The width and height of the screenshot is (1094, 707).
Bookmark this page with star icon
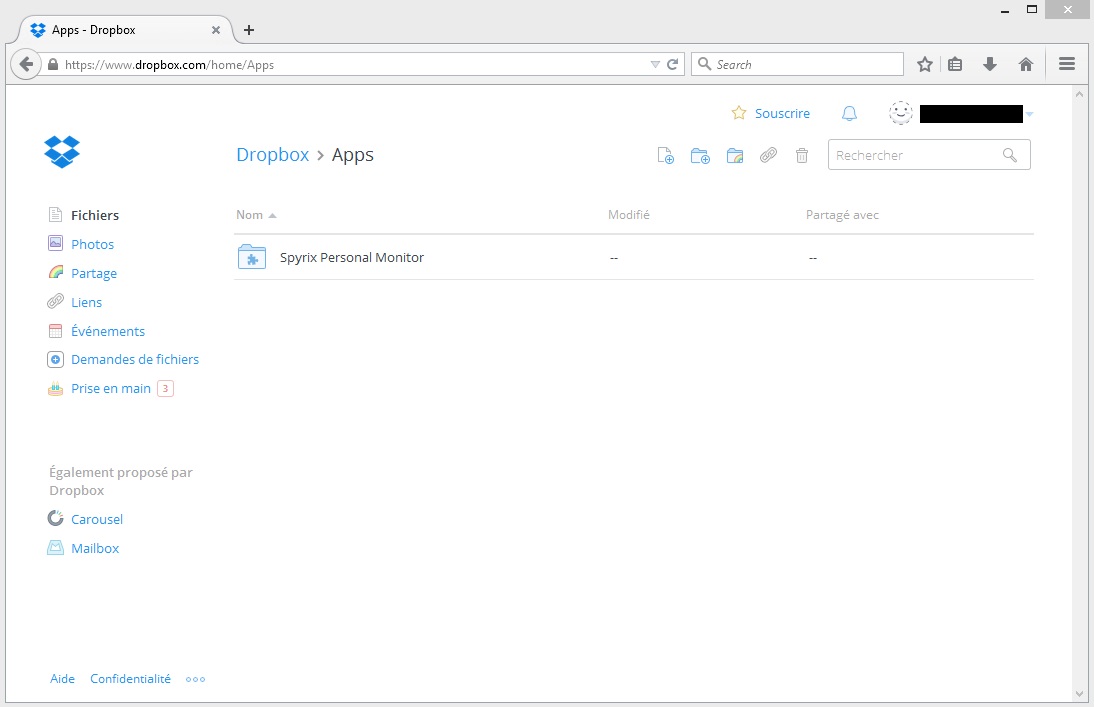pos(924,64)
